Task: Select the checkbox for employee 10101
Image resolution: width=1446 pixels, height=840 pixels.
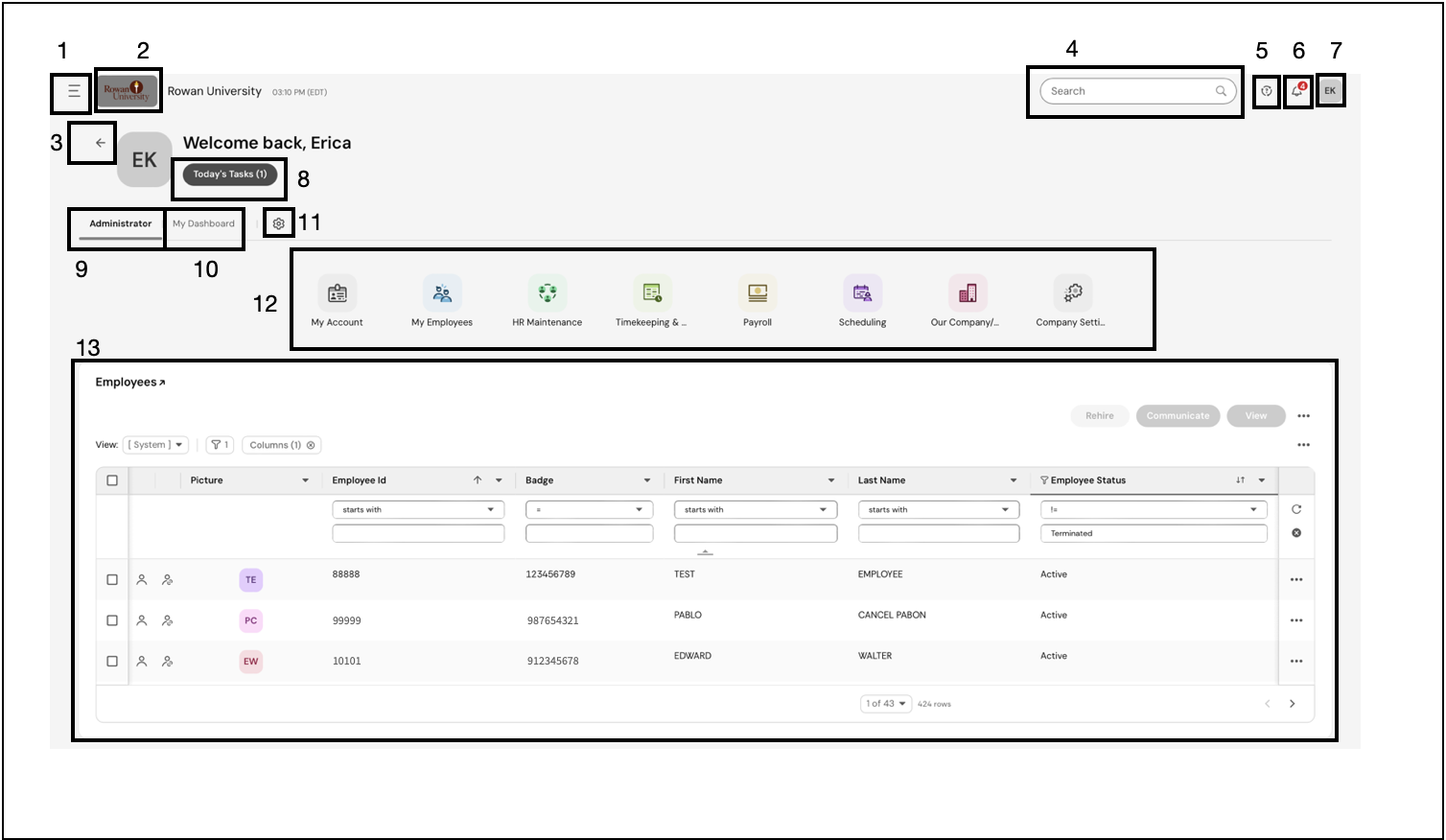Action: pos(112,662)
